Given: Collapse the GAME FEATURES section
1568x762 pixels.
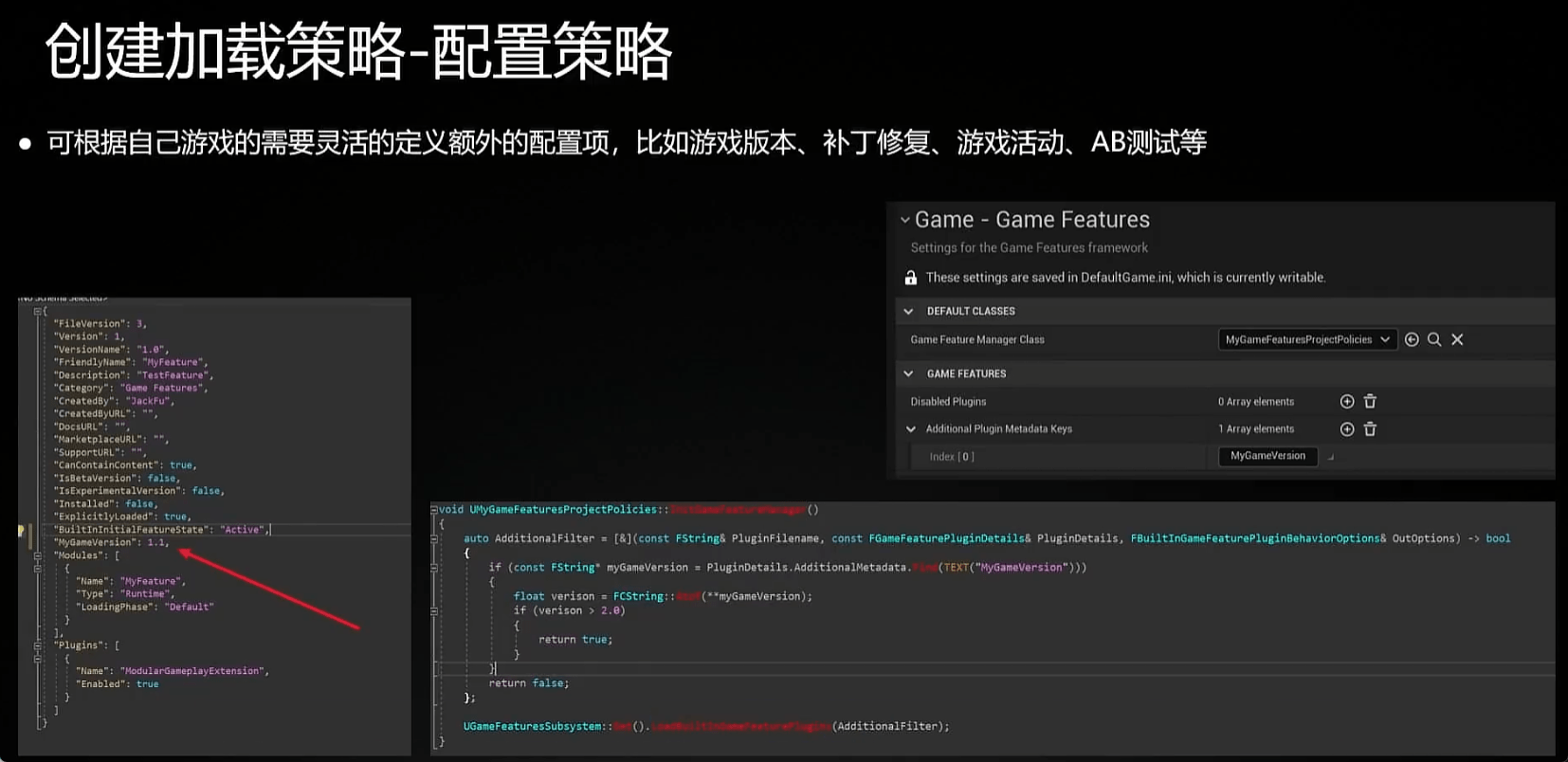Looking at the screenshot, I should tap(908, 373).
